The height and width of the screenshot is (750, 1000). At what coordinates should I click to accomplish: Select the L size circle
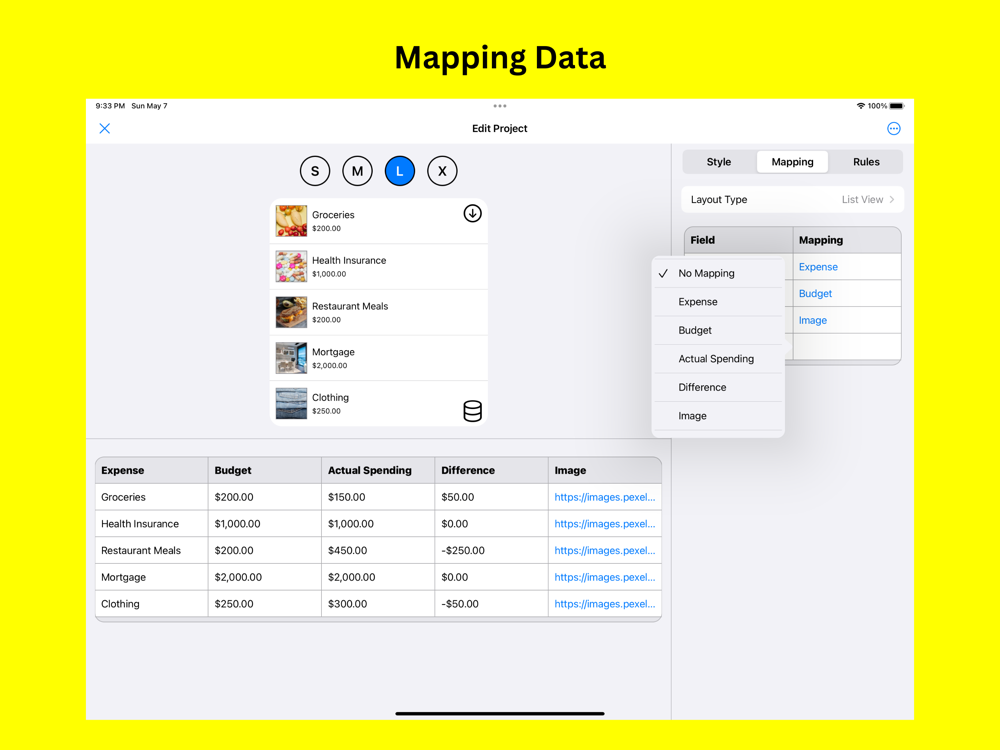[x=400, y=171]
